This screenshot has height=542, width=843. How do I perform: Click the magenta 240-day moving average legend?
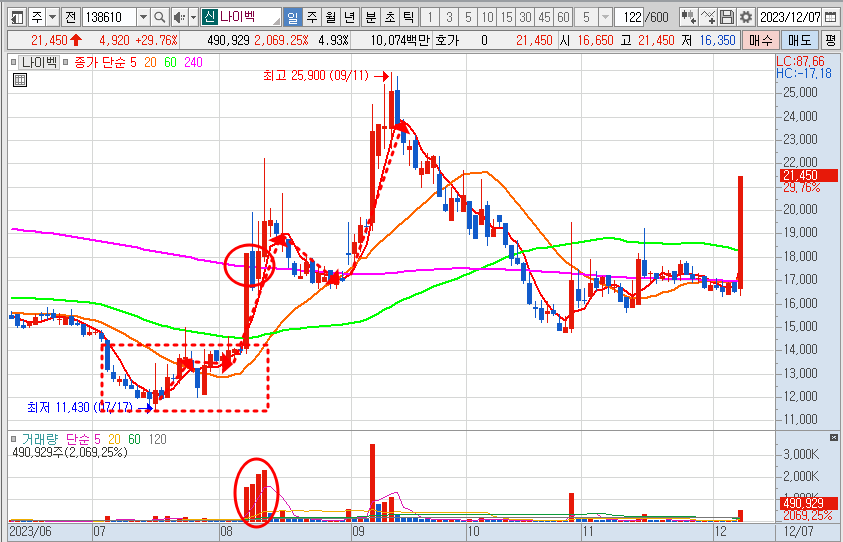click(194, 62)
